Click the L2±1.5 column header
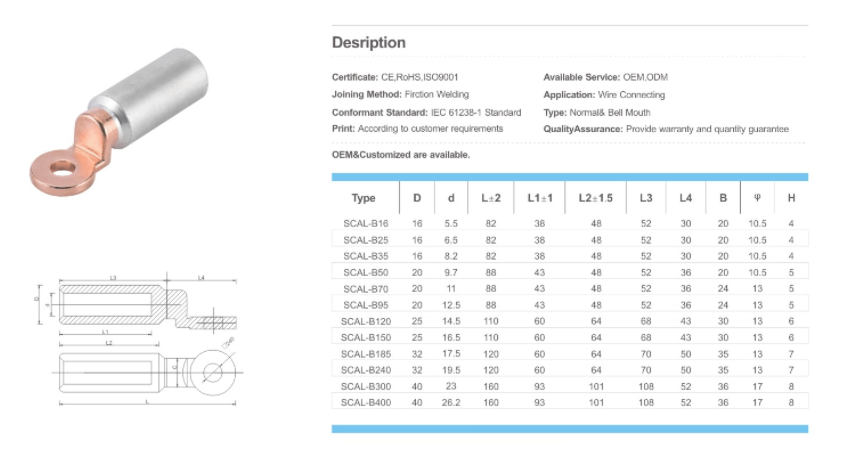The image size is (845, 449). coord(596,198)
